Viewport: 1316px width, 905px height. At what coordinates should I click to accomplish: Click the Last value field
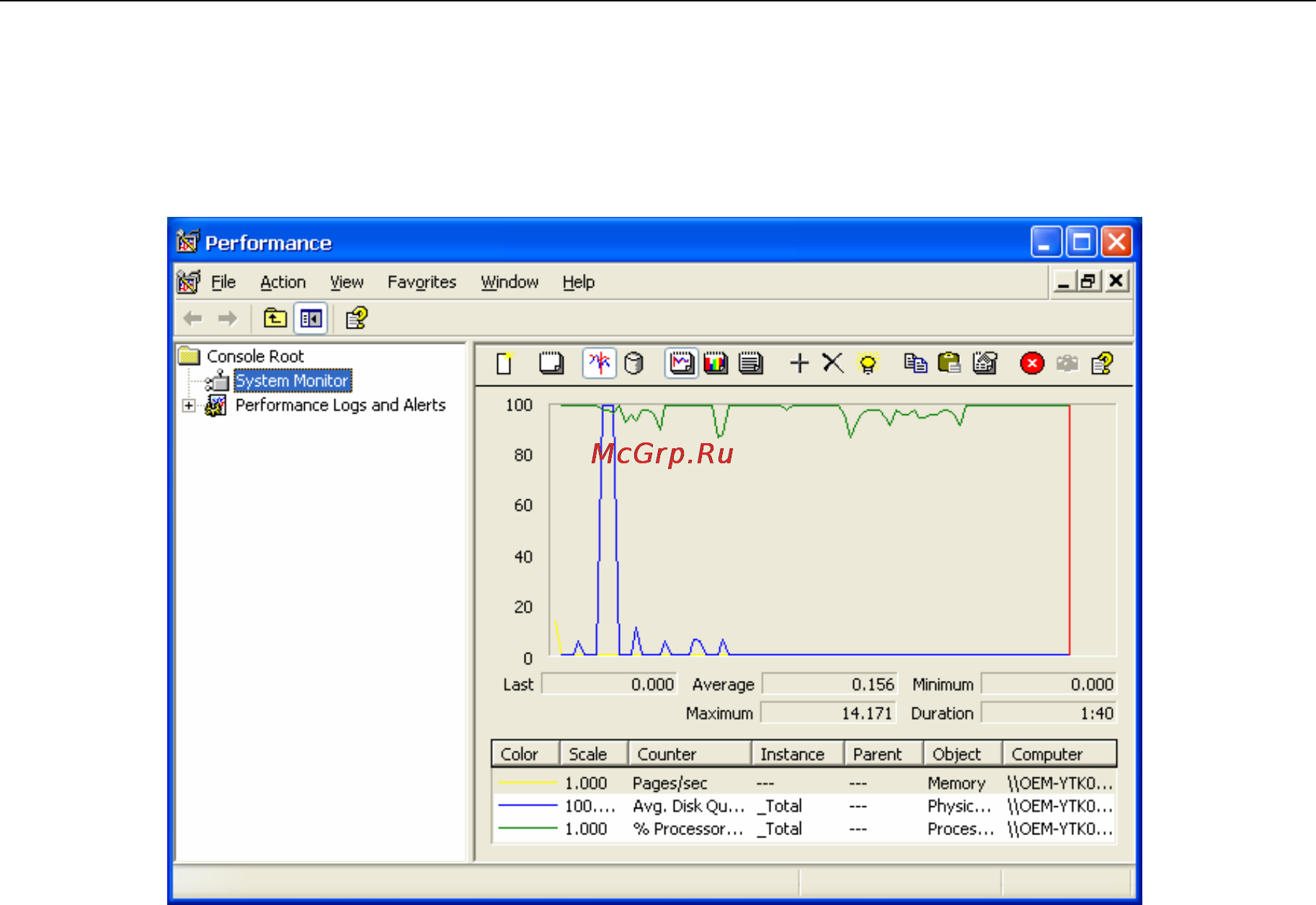(609, 684)
